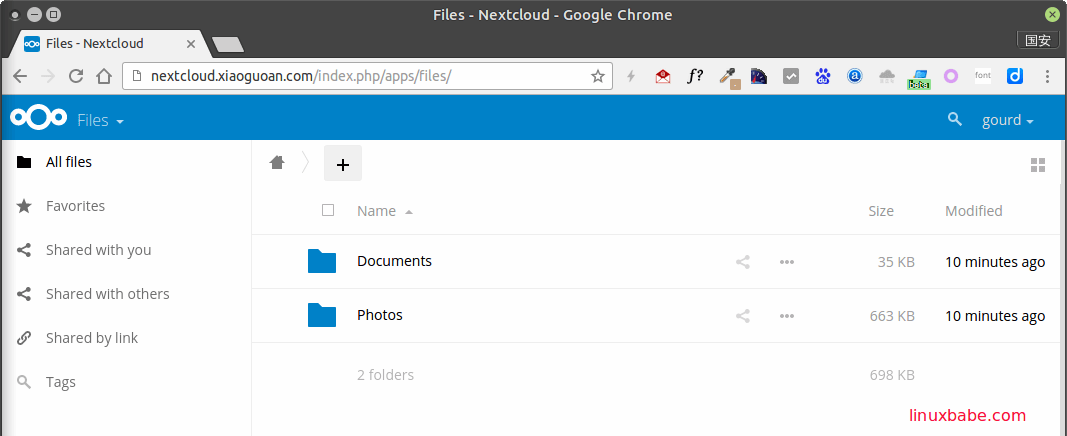Sort files by the Name column header
This screenshot has height=436, width=1067.
[x=377, y=211]
